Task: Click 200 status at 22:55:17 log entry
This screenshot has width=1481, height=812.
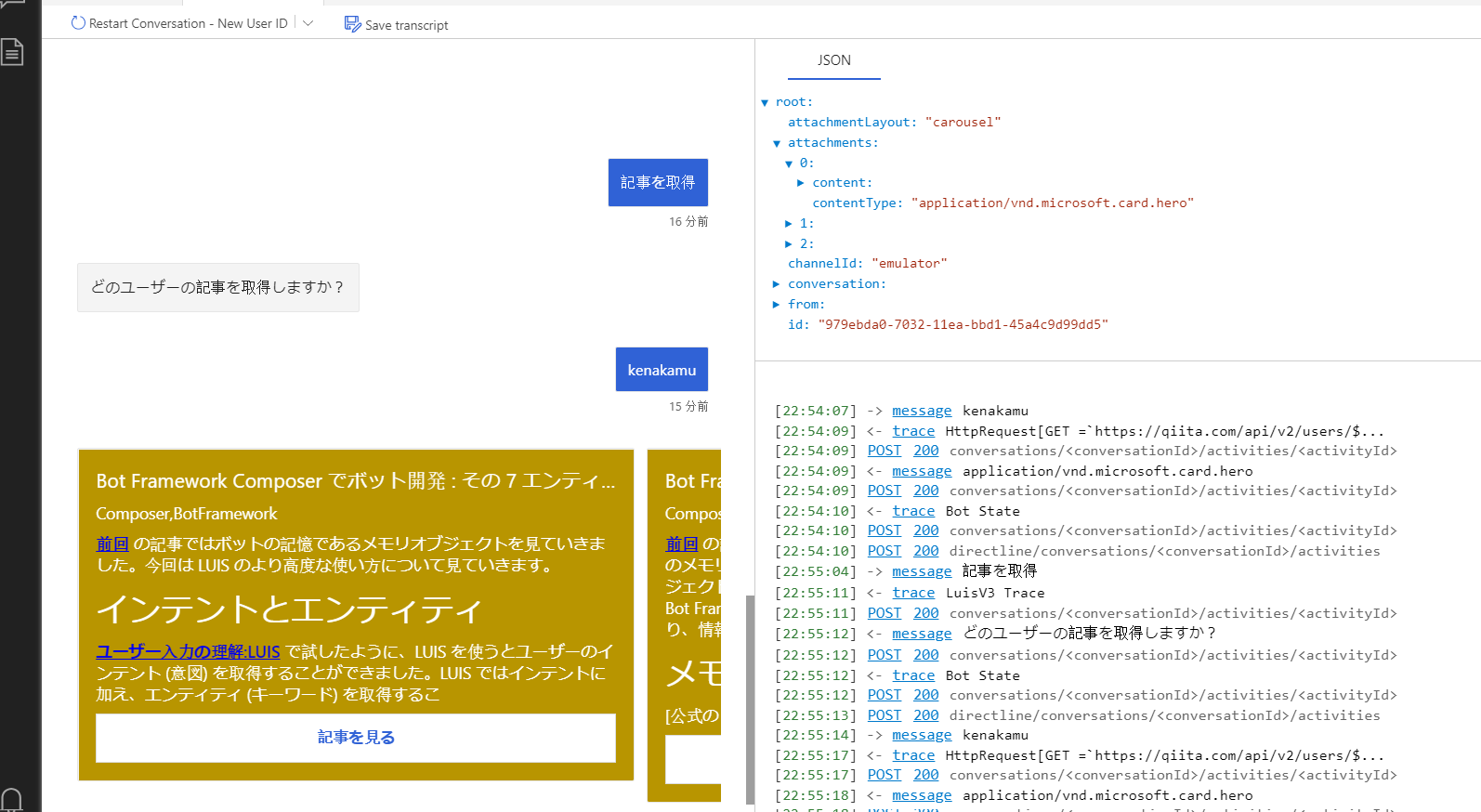Action: click(x=926, y=775)
